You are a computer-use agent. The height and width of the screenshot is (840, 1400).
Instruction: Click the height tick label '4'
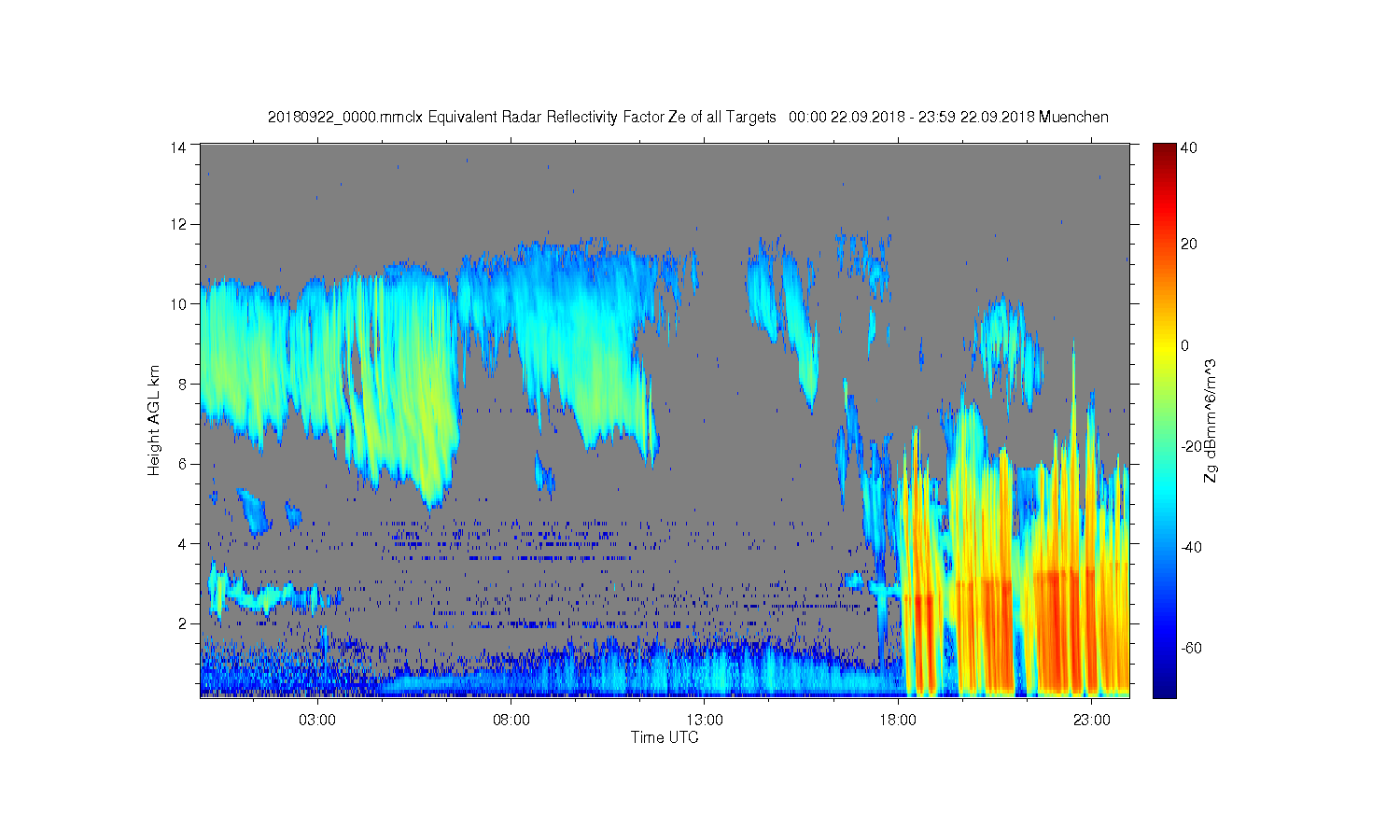point(183,543)
